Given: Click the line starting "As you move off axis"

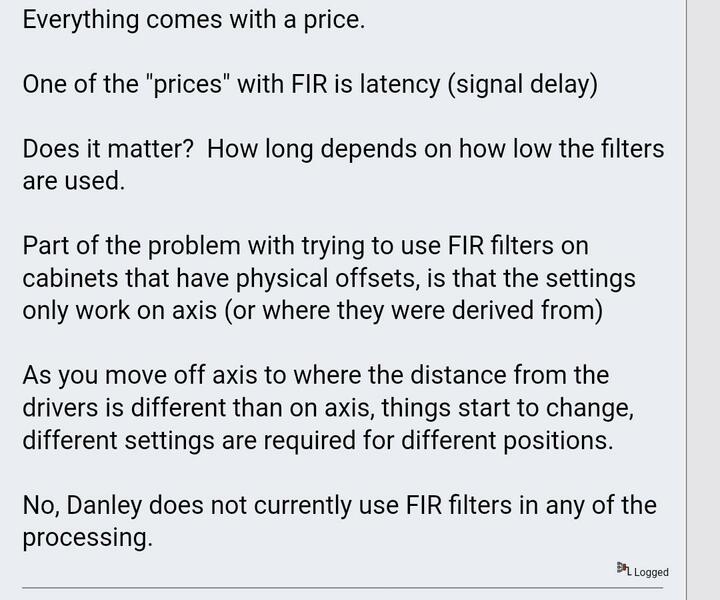Looking at the screenshot, I should pyautogui.click(x=315, y=375).
